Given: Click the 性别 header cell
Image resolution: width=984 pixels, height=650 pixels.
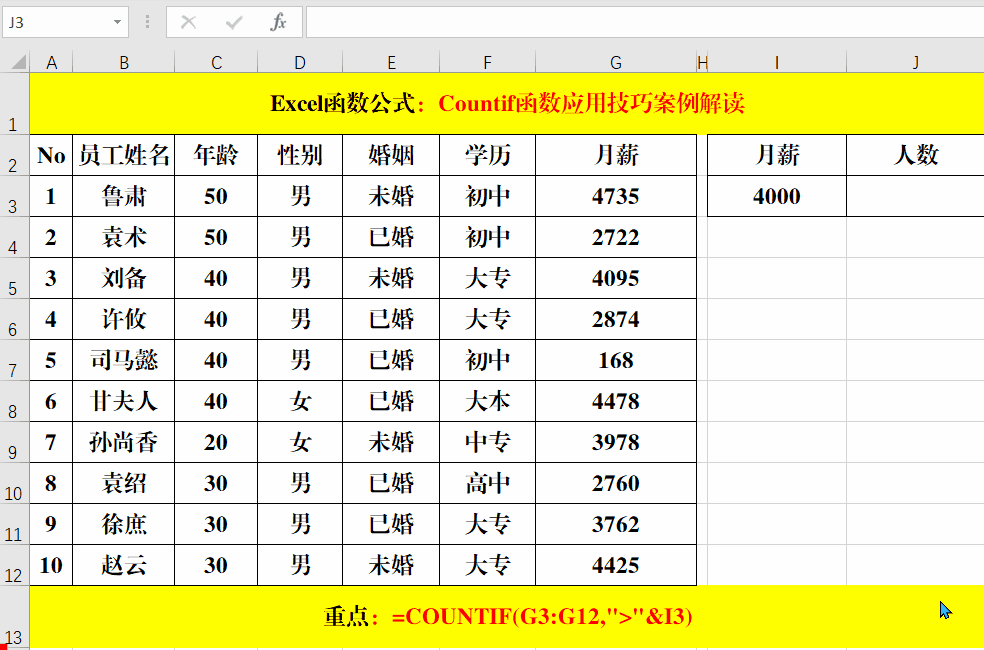Looking at the screenshot, I should tap(300, 155).
